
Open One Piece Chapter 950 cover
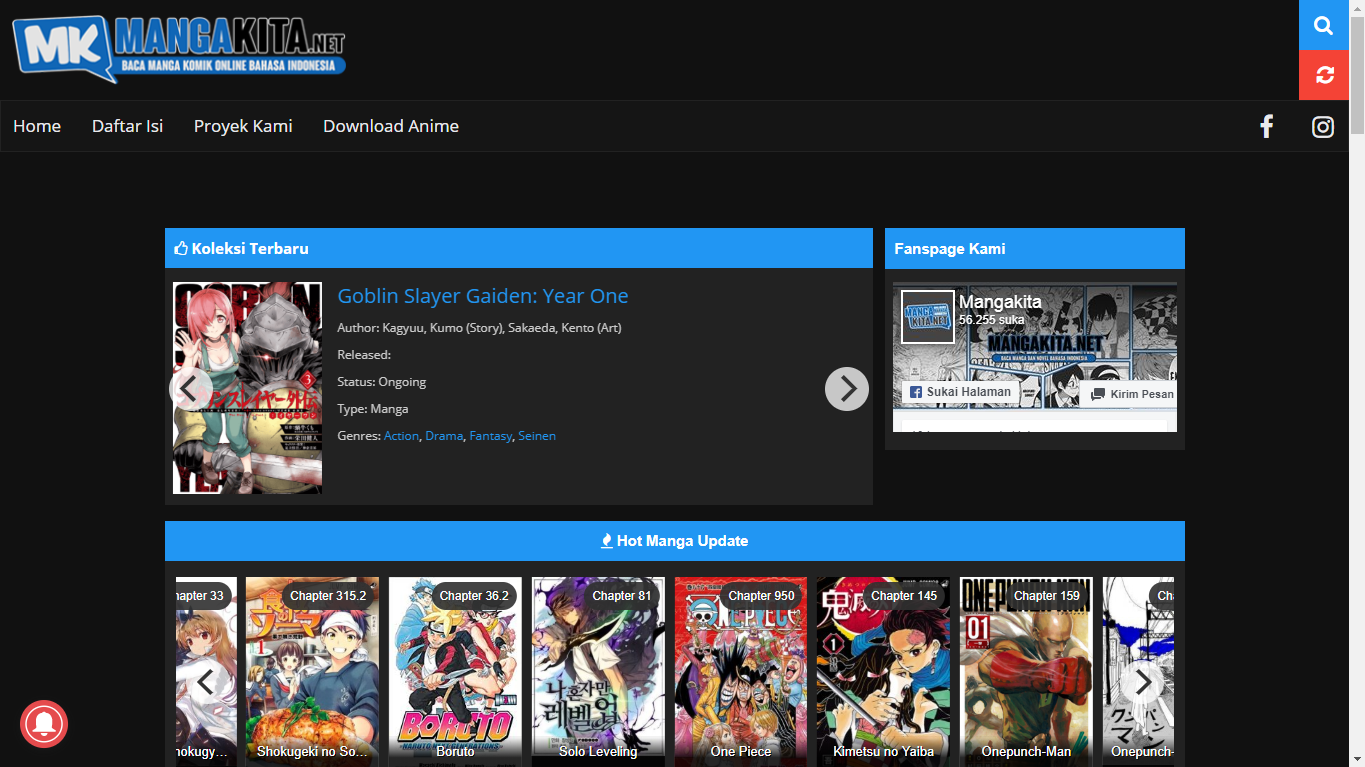(741, 672)
